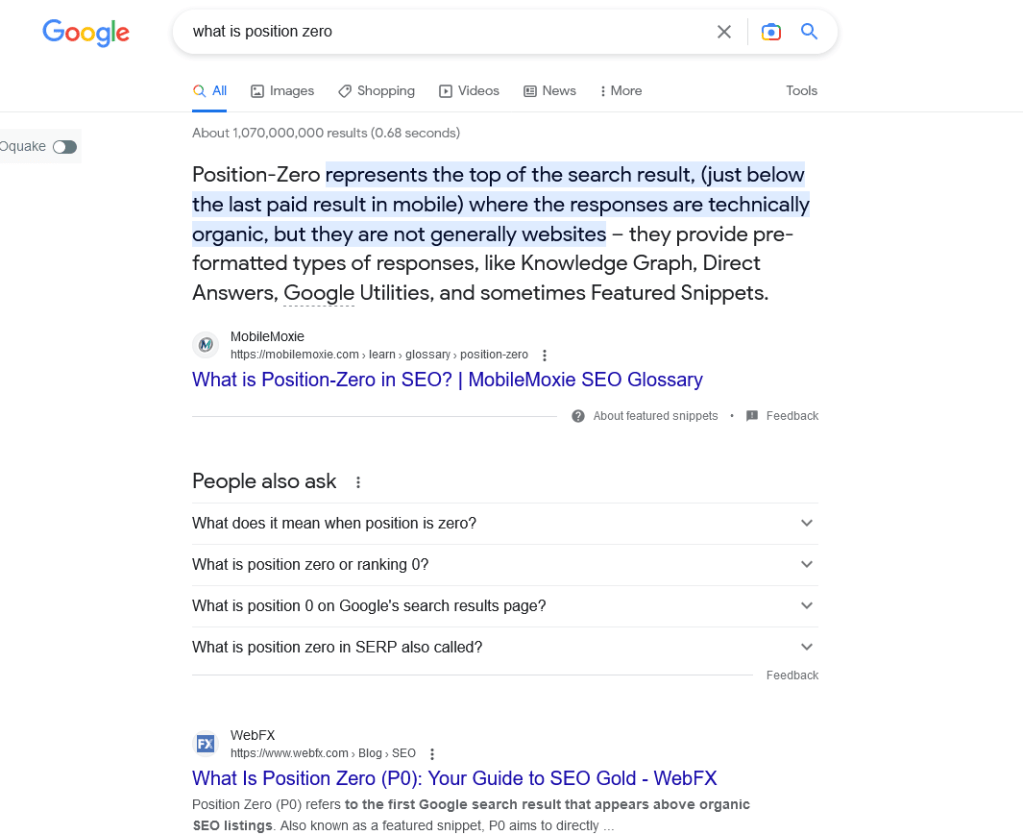Viewport: 1023px width, 835px height.
Task: Open the WebFX Position Zero guide link
Action: tap(455, 778)
